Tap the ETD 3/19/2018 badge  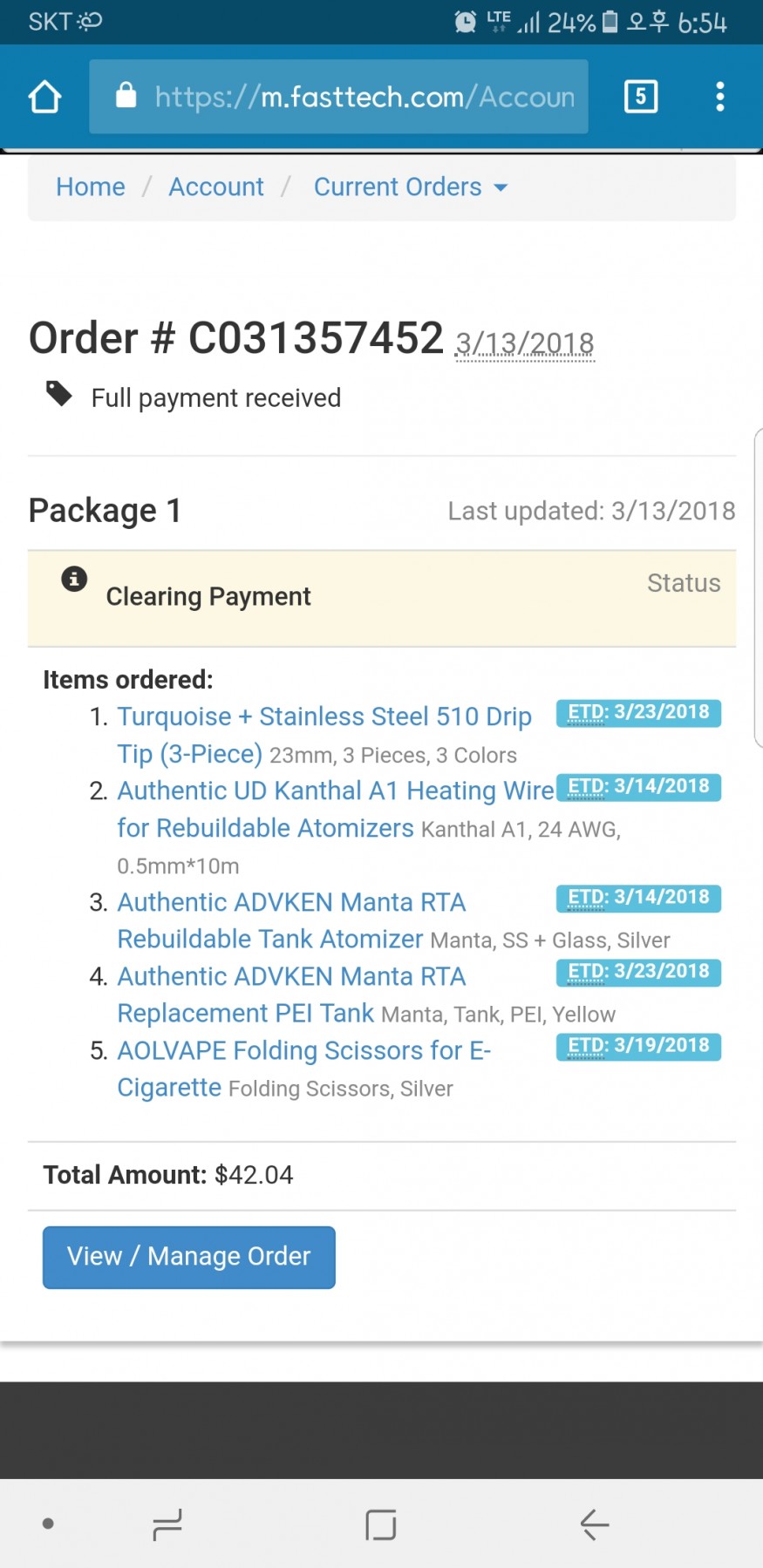638,1046
